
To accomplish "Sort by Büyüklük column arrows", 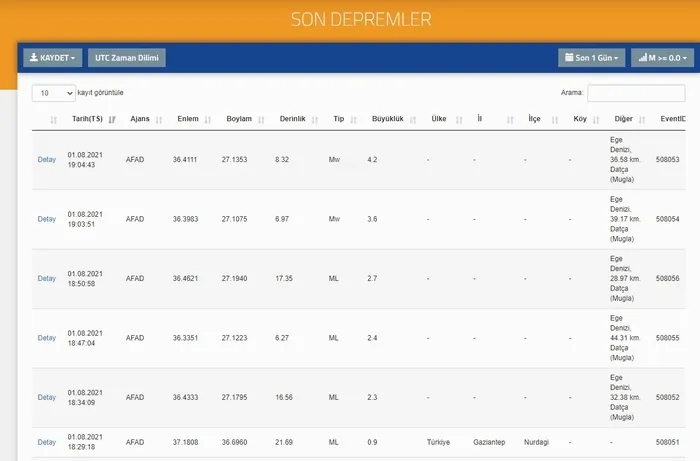I will pos(412,120).
